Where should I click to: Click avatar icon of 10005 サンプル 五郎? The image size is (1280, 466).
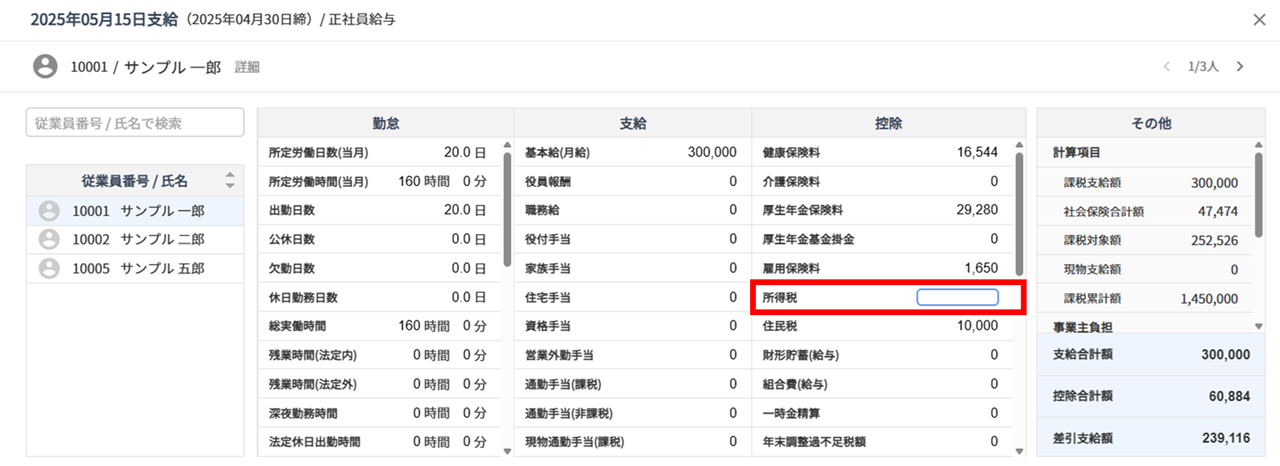48,269
